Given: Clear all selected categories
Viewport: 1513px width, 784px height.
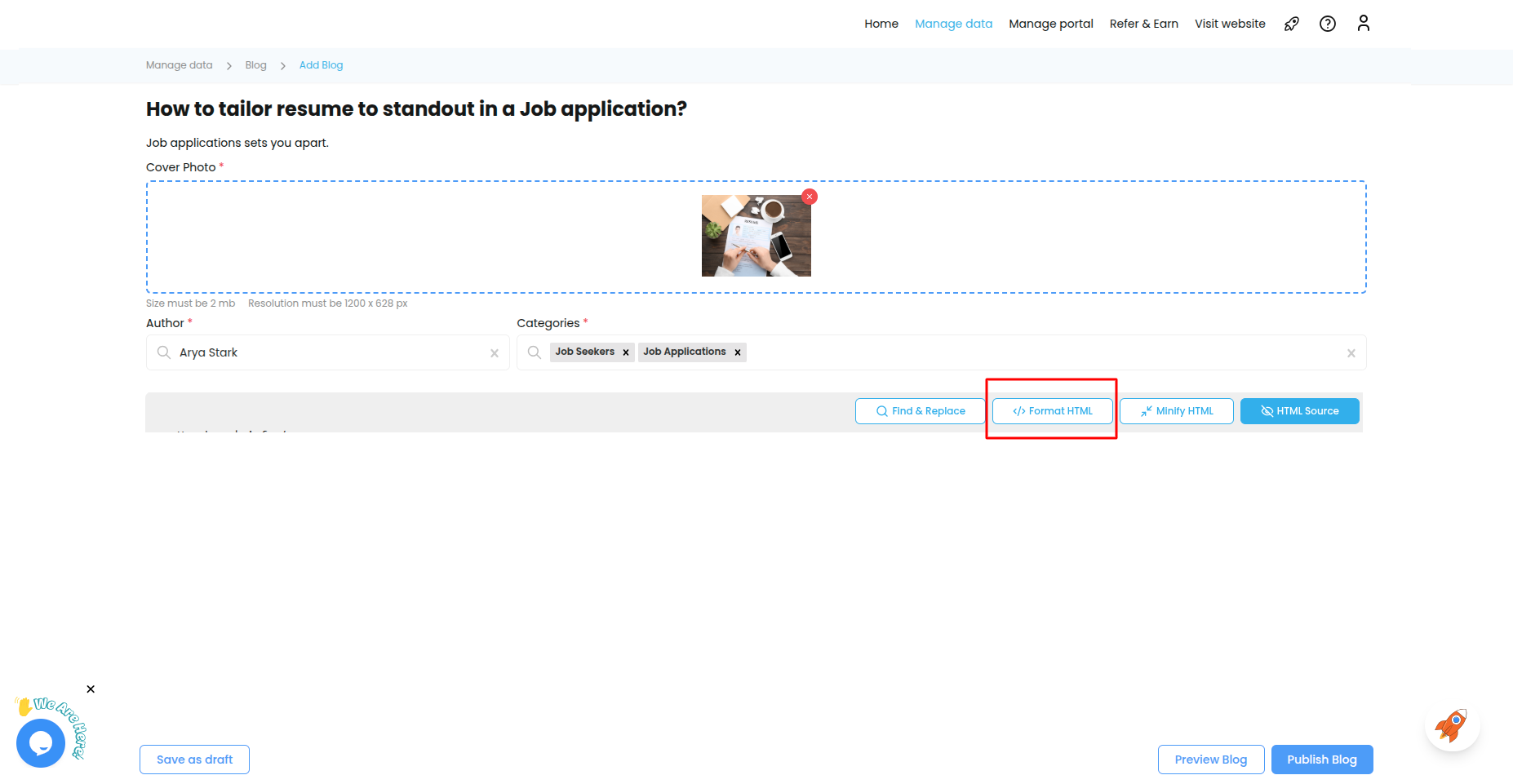Looking at the screenshot, I should (x=1351, y=353).
